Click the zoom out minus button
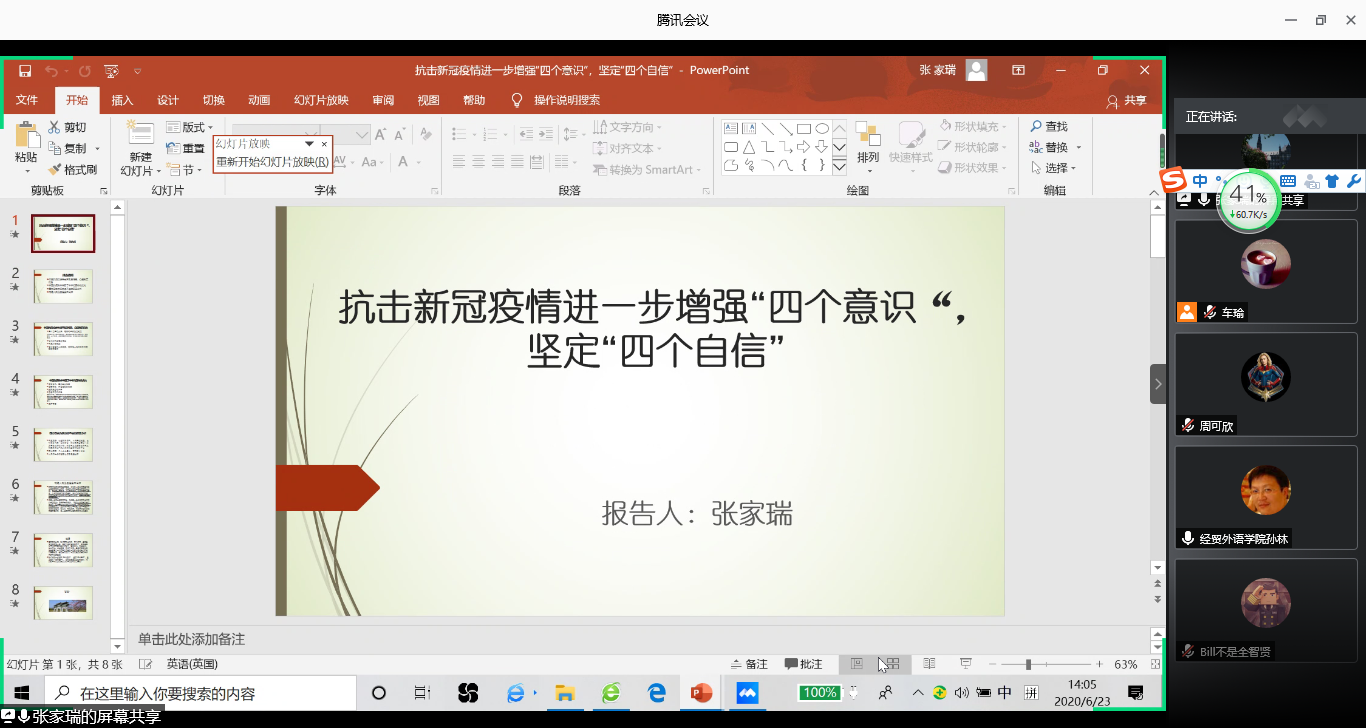Viewport: 1366px width, 728px height. point(993,664)
